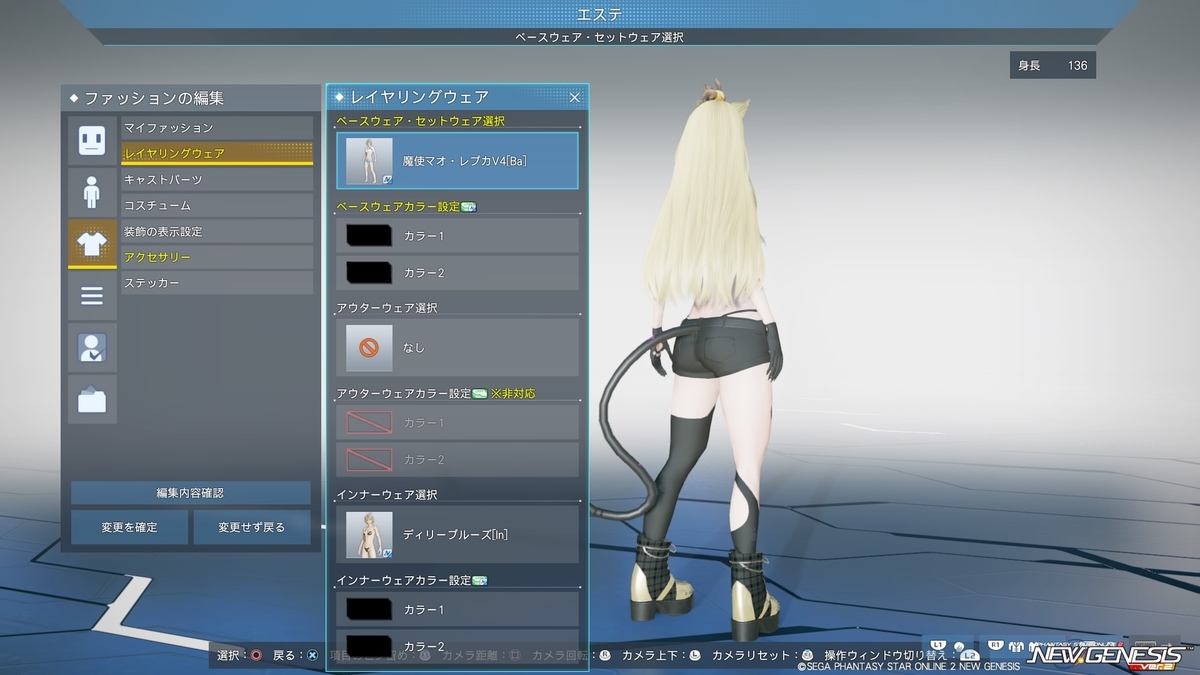Open マイファッション menu item
This screenshot has height=675, width=1200.
tap(217, 128)
